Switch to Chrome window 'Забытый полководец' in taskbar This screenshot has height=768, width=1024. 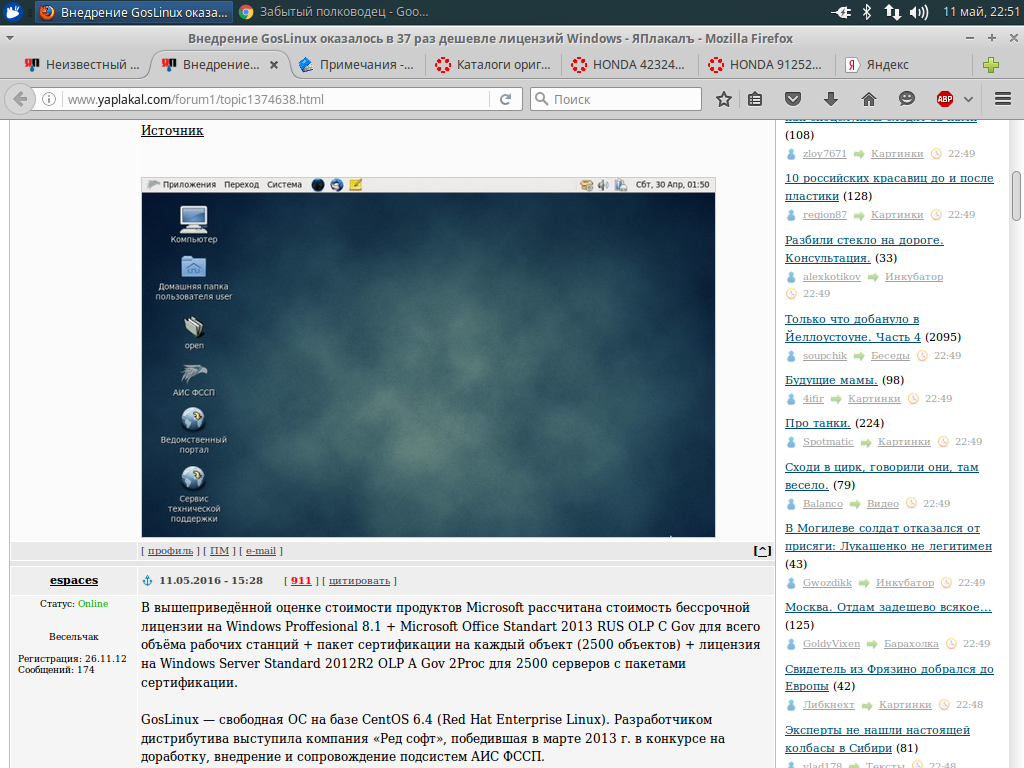(334, 12)
